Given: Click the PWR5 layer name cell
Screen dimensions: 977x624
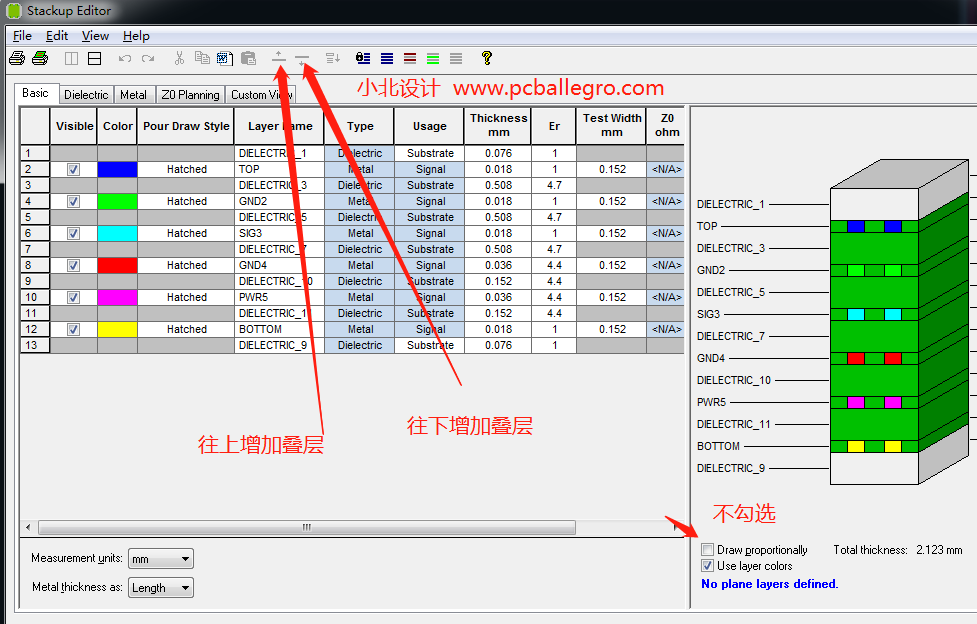Looking at the screenshot, I should tap(279, 297).
